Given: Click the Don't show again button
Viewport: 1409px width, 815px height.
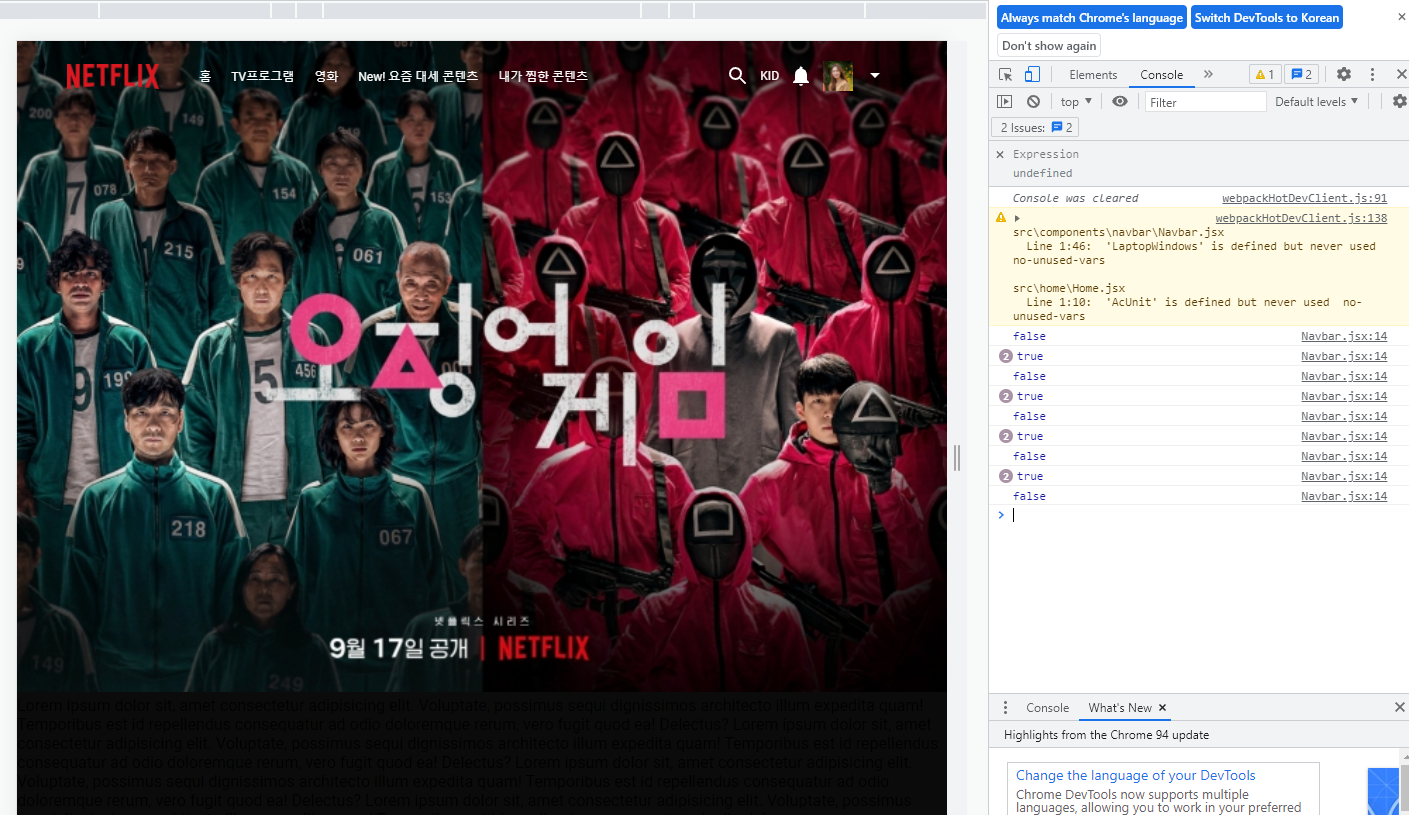Looking at the screenshot, I should (1049, 46).
